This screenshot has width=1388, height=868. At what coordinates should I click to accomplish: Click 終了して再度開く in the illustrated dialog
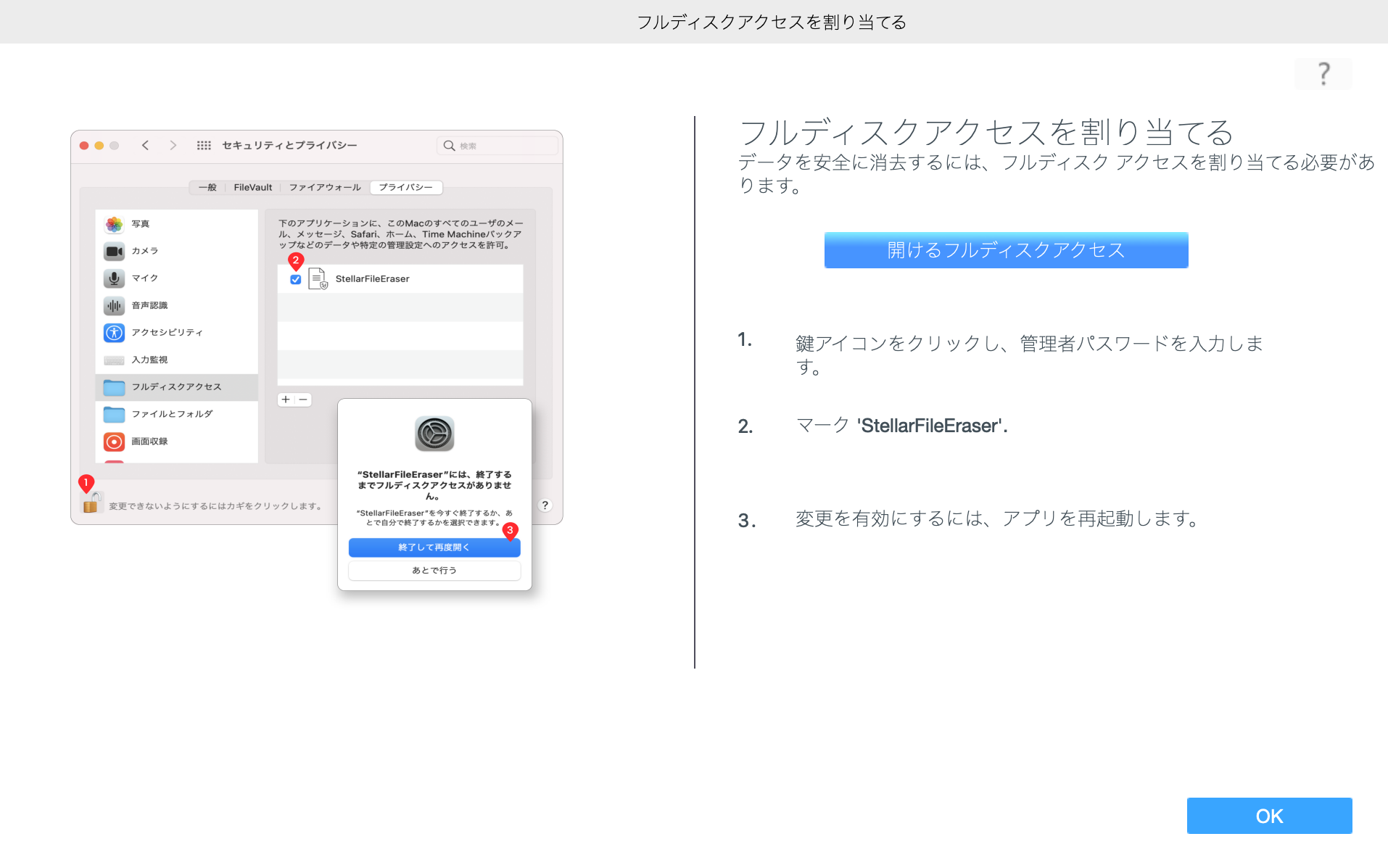(x=434, y=547)
